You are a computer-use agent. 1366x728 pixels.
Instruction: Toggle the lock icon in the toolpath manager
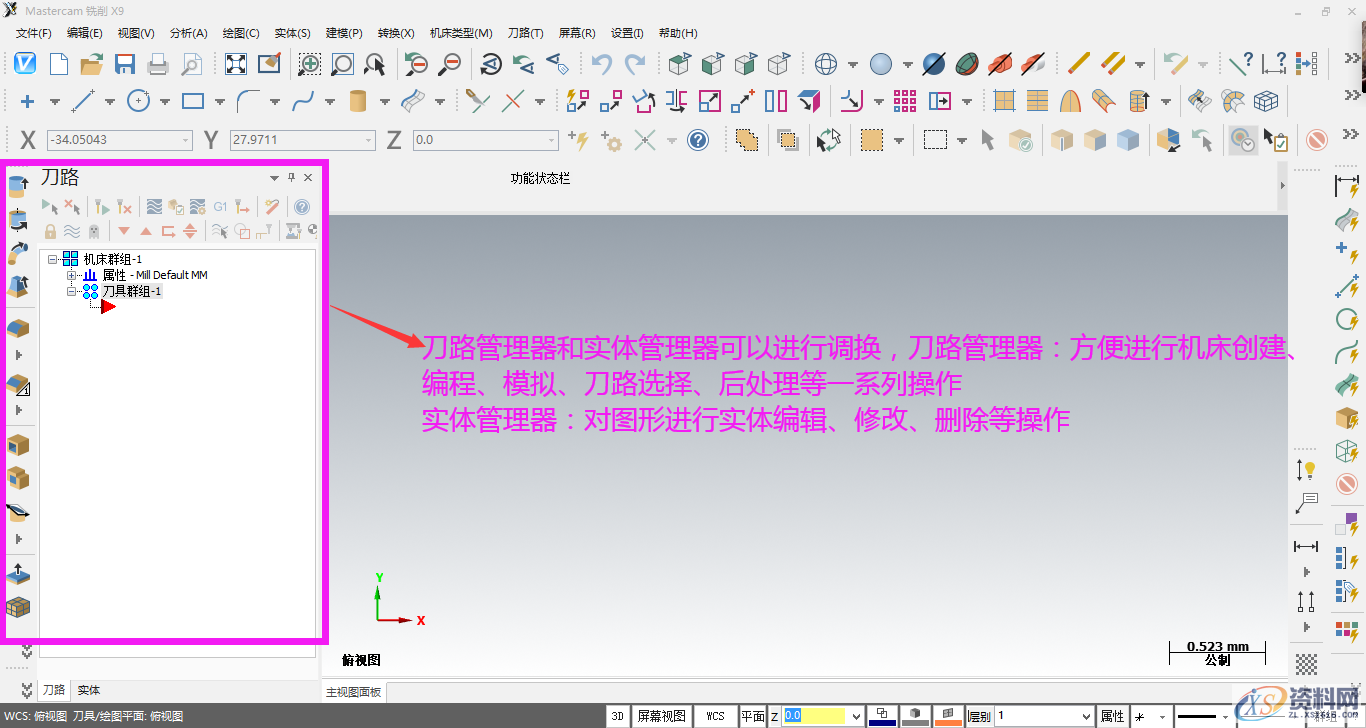pyautogui.click(x=50, y=231)
